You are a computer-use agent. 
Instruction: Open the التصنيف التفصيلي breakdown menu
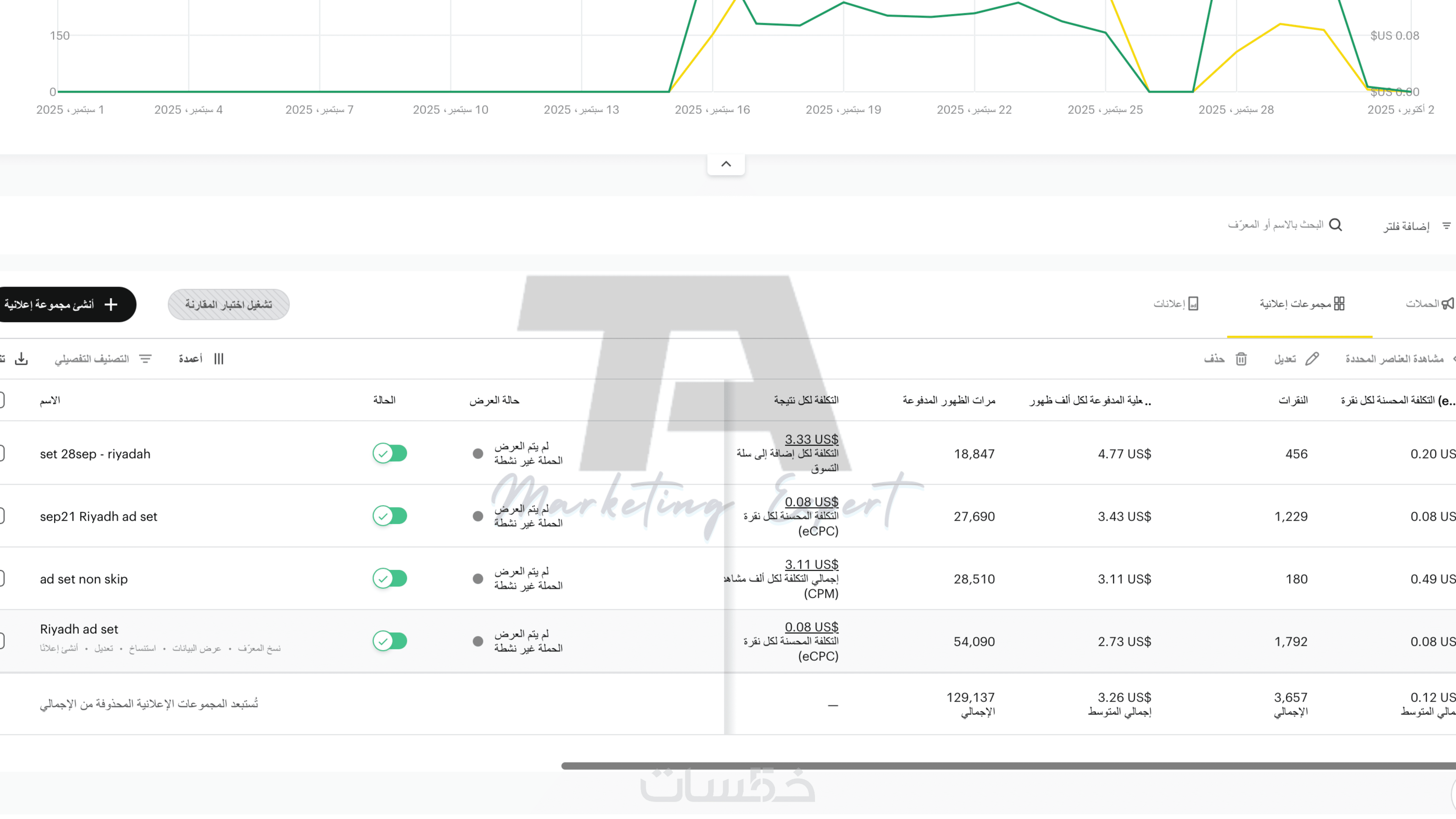[103, 359]
